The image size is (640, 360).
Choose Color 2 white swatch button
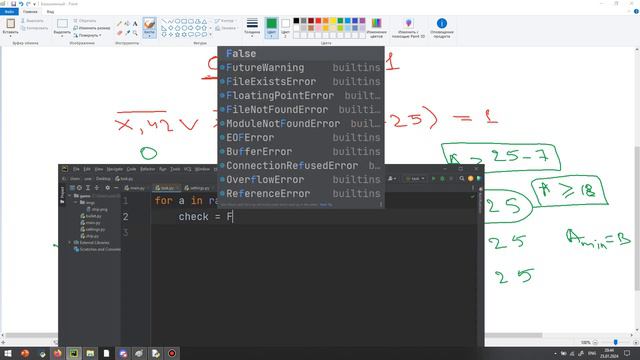click(x=285, y=27)
